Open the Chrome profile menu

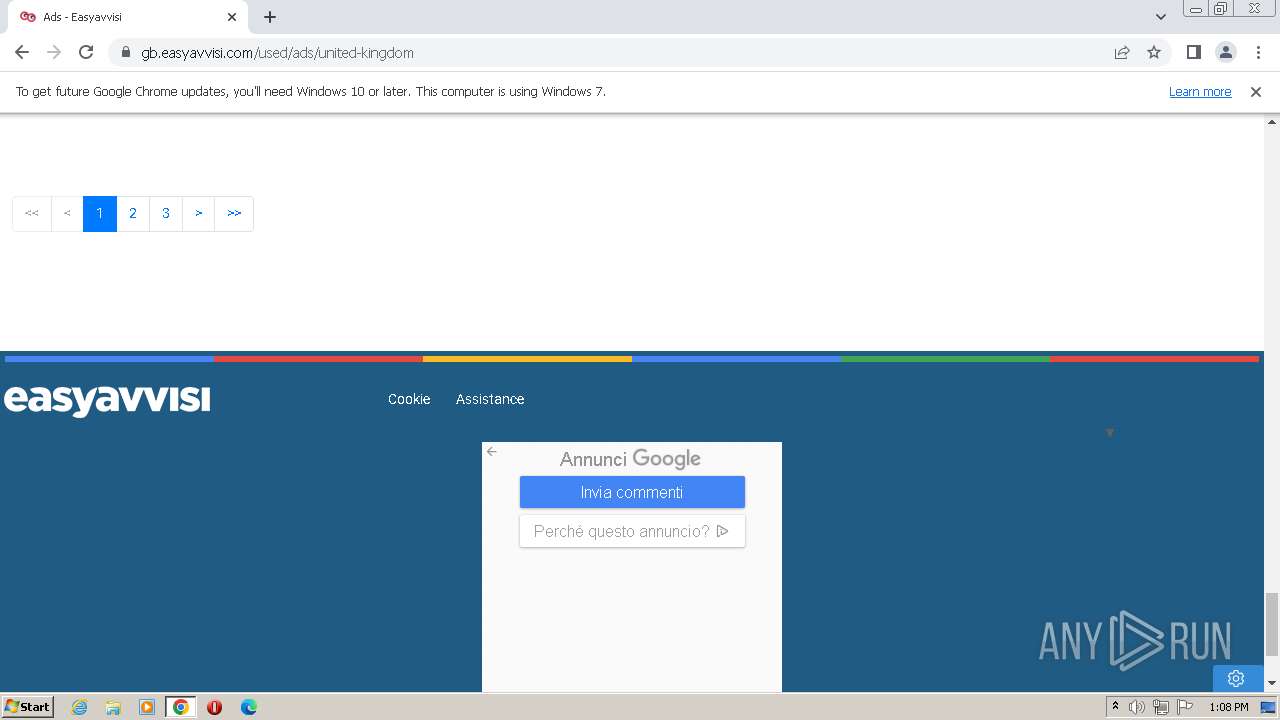(1225, 52)
